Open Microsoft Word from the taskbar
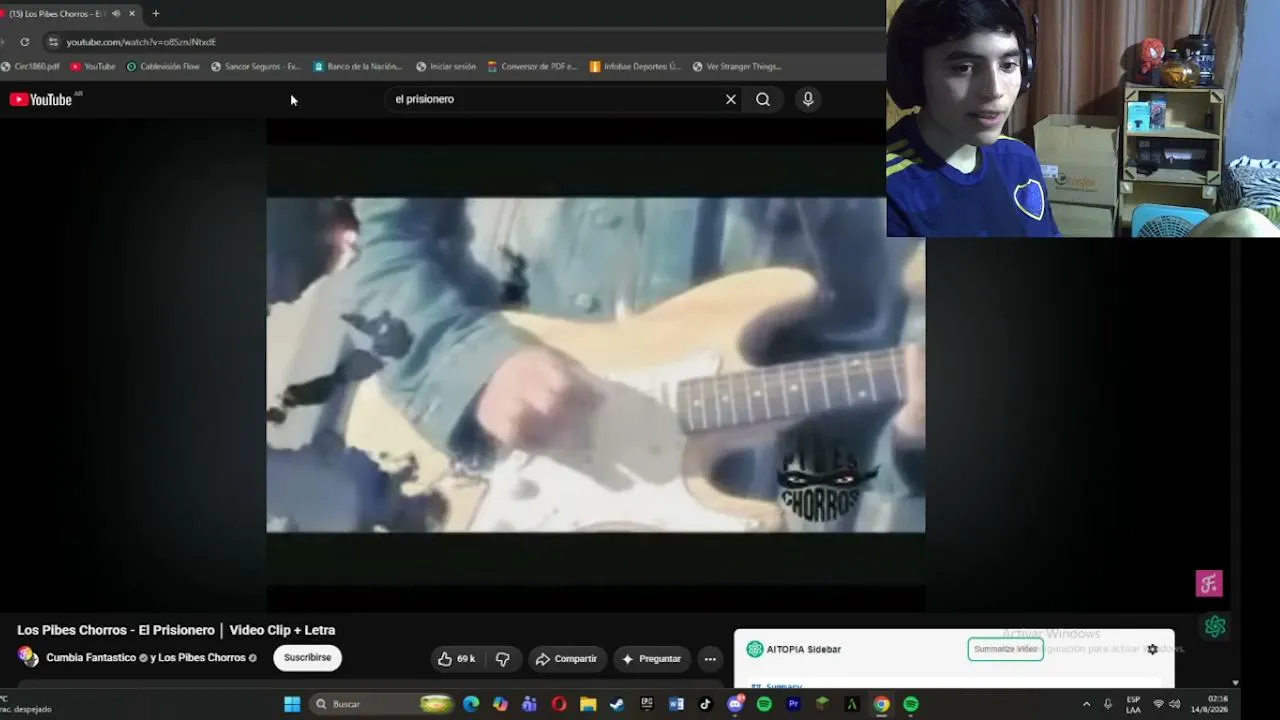1280x720 pixels. pos(676,704)
